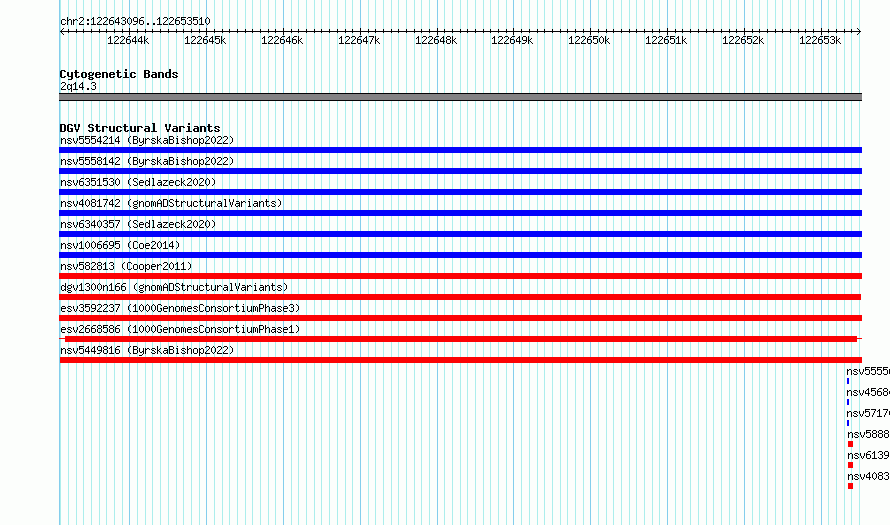Select small red square under nsv4083

(x=850, y=486)
